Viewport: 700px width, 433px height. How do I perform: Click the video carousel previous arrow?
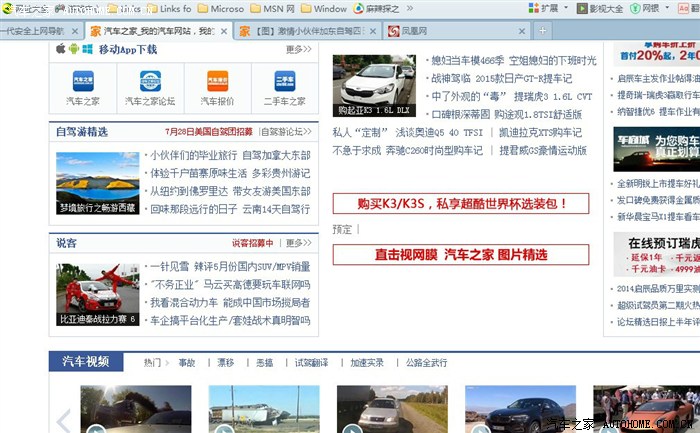64,419
